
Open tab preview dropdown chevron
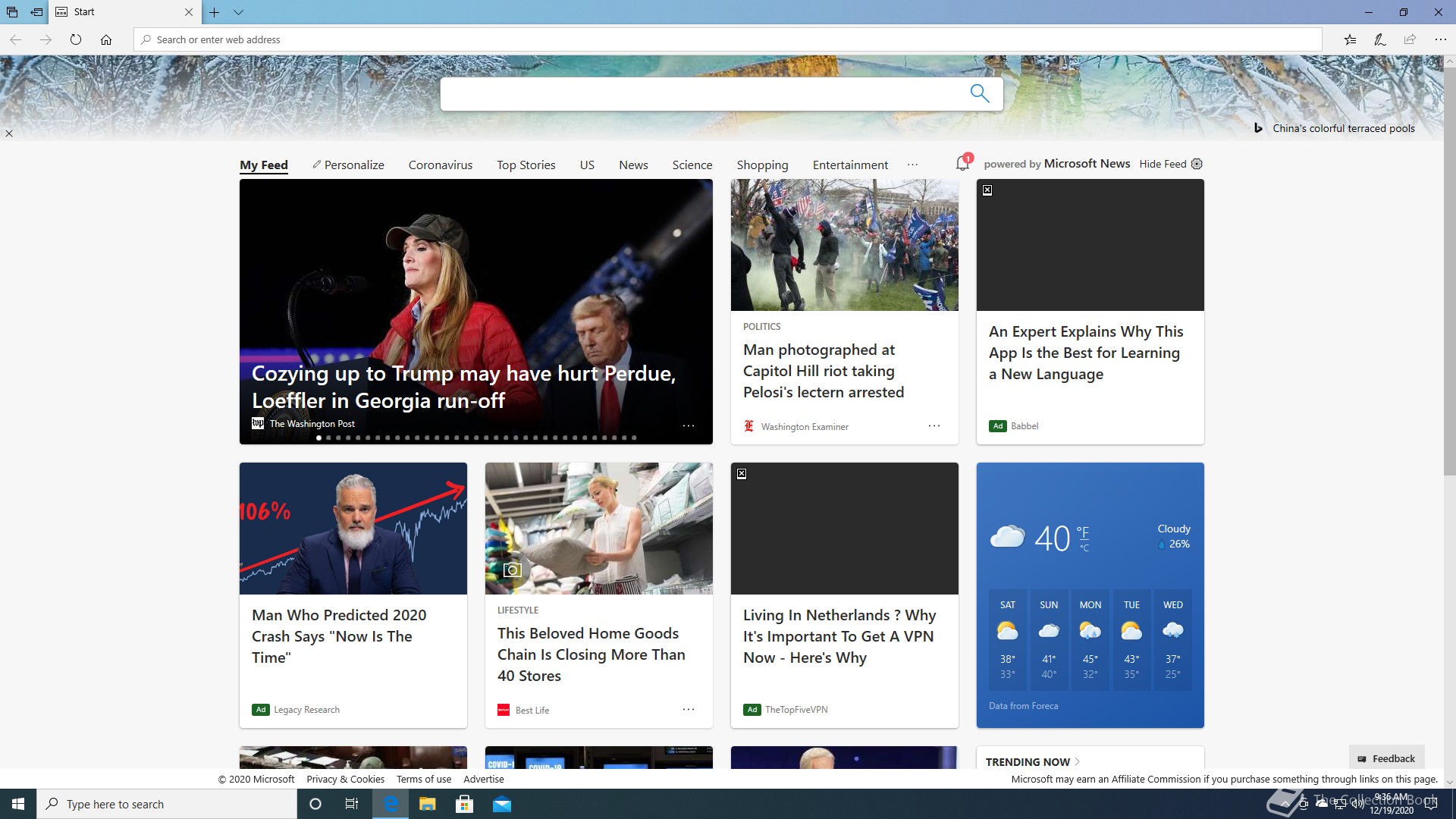click(238, 12)
